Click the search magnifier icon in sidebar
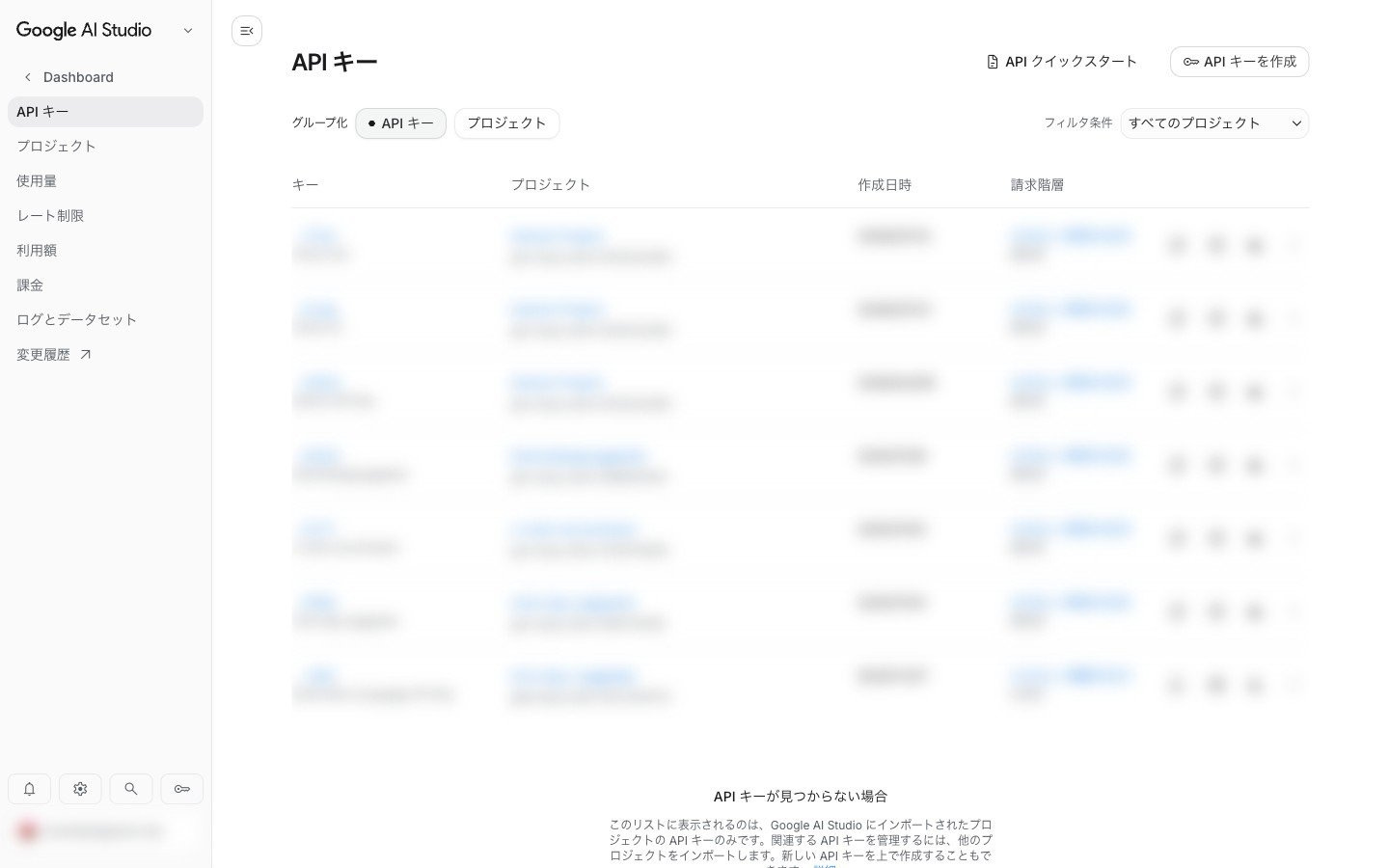This screenshot has height=868, width=1389. (131, 789)
